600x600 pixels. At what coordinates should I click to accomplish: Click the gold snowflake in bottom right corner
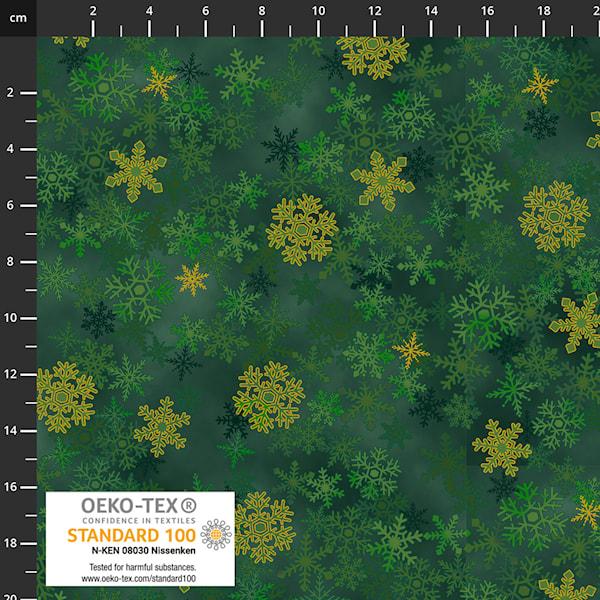tap(567, 586)
